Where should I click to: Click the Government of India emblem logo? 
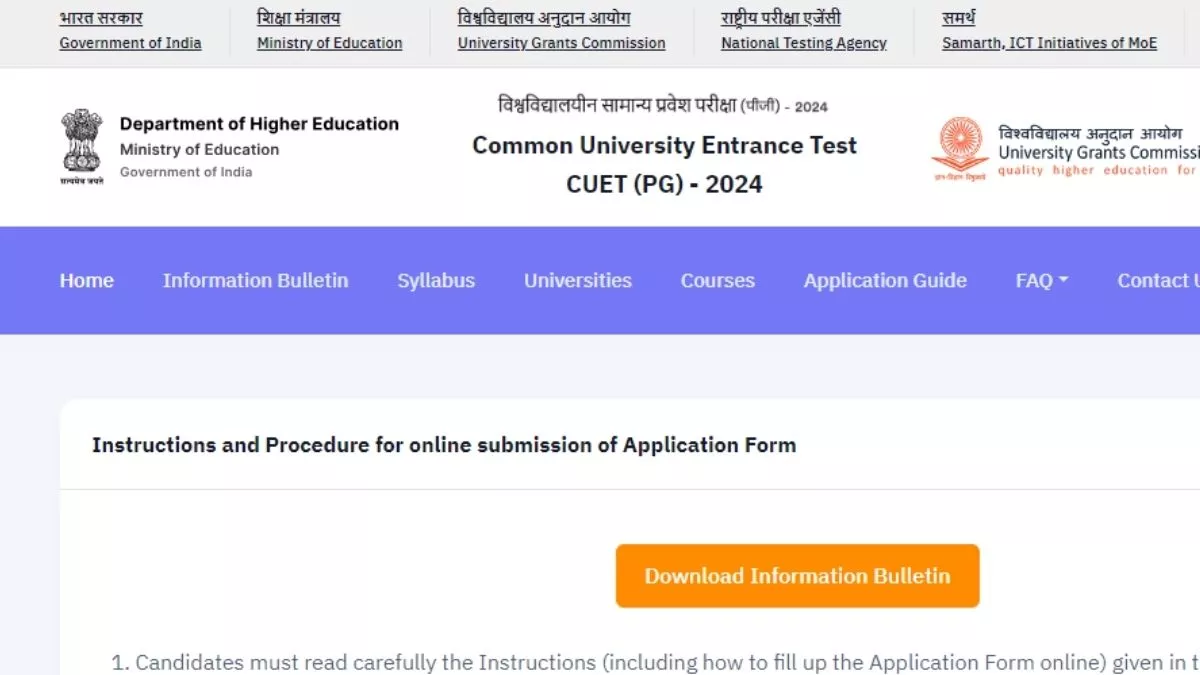click(82, 148)
